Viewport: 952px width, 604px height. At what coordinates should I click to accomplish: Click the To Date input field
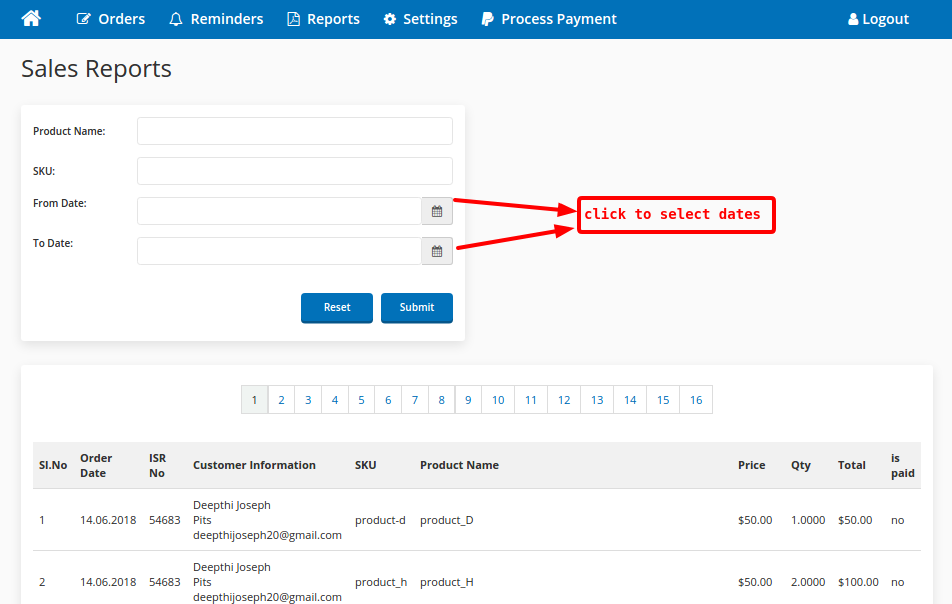pyautogui.click(x=279, y=251)
